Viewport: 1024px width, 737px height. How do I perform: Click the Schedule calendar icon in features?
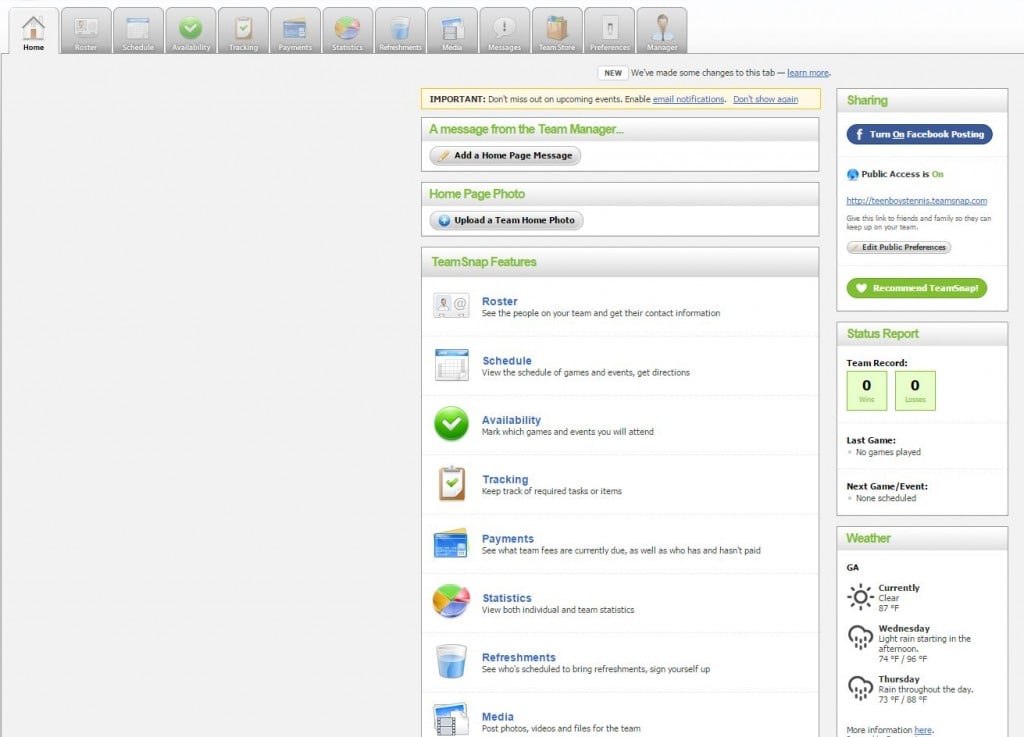(x=451, y=364)
